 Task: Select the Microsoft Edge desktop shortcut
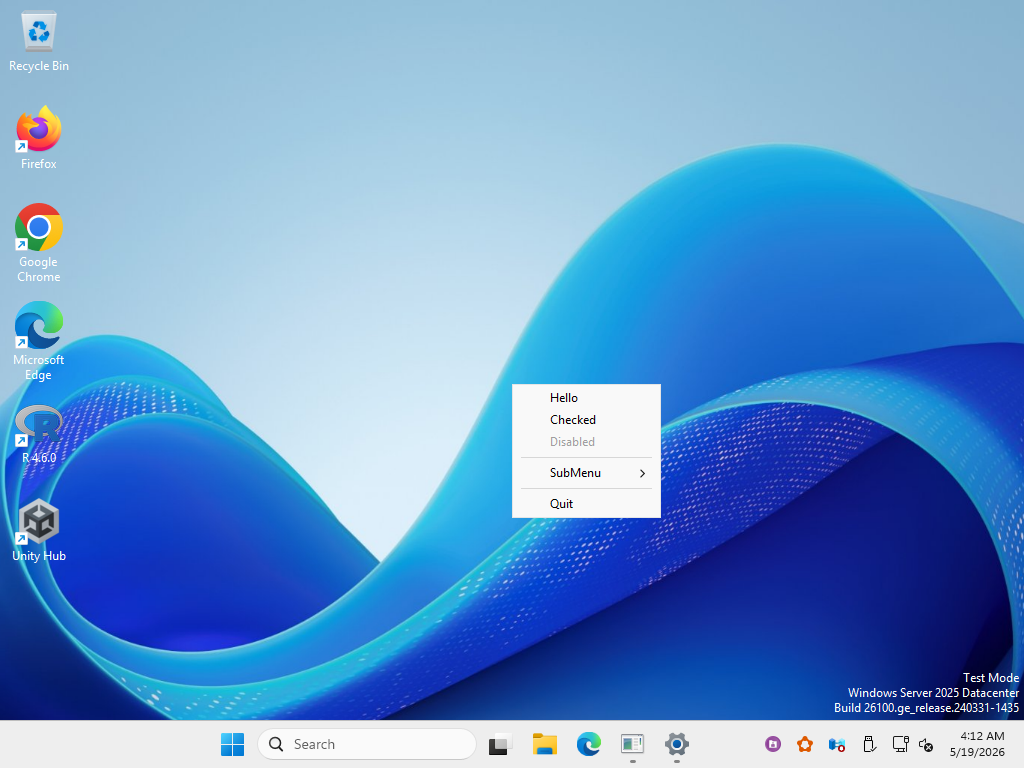39,341
